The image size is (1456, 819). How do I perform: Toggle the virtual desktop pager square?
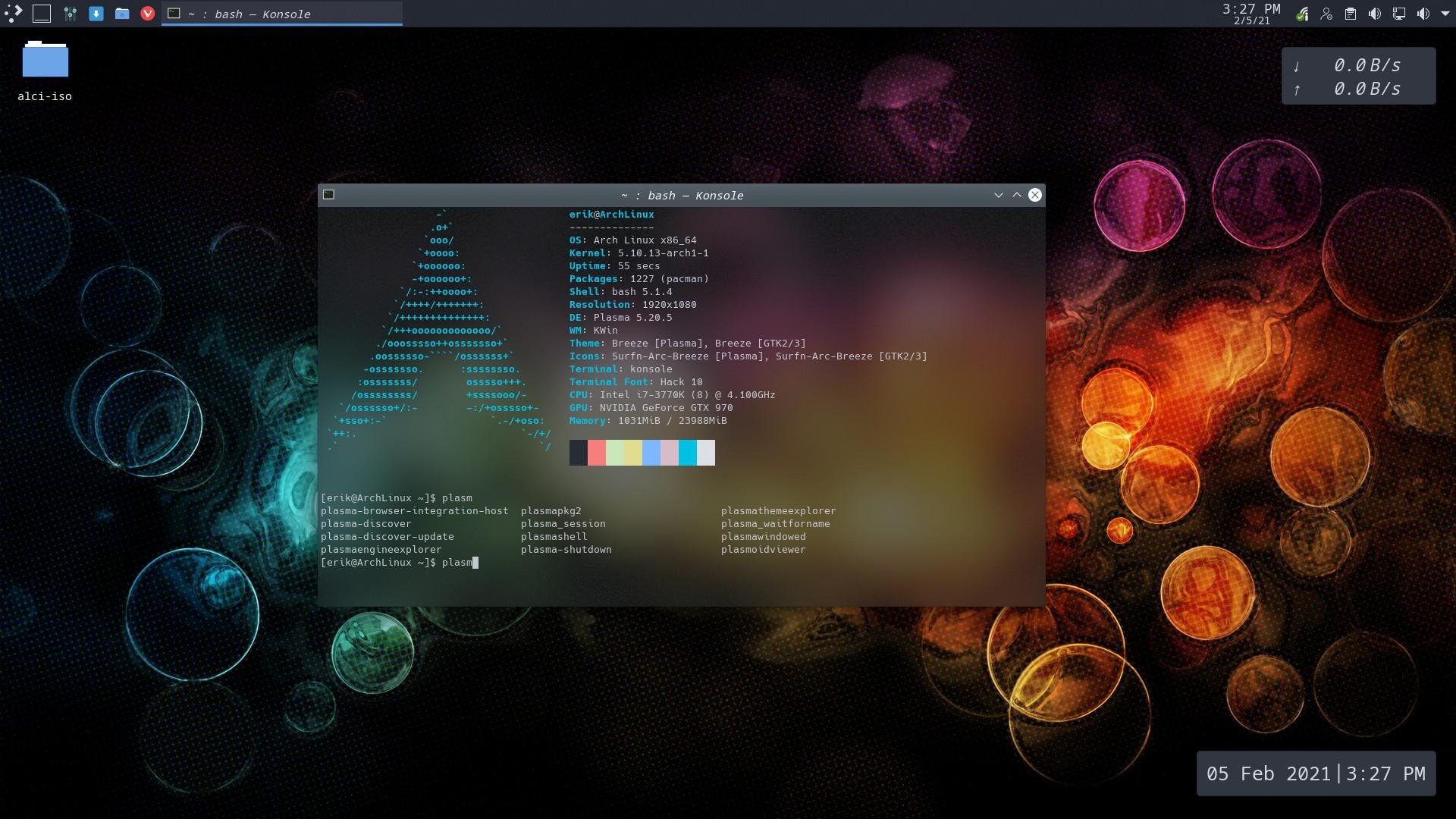[41, 13]
